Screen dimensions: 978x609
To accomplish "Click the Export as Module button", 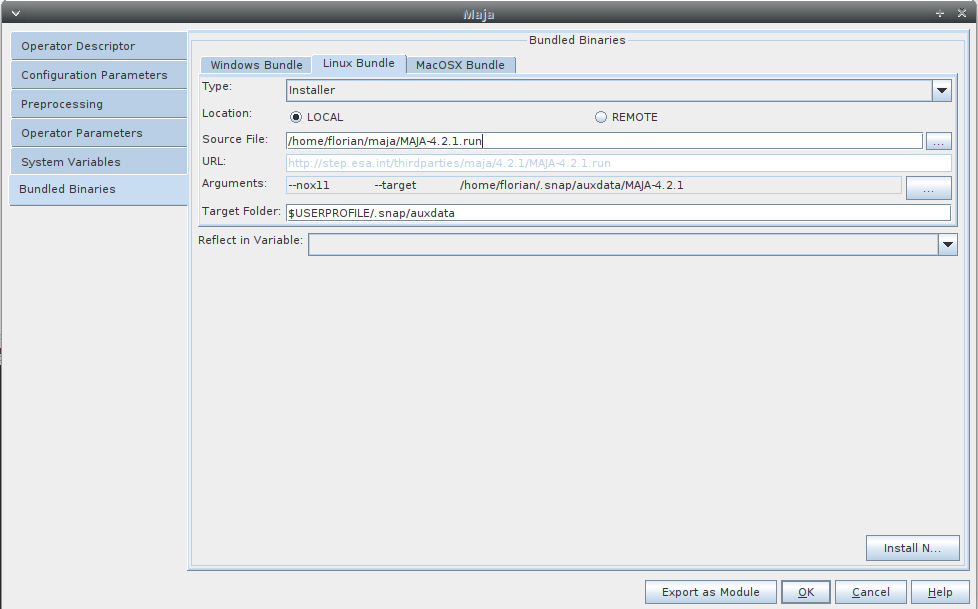I will click(x=710, y=592).
